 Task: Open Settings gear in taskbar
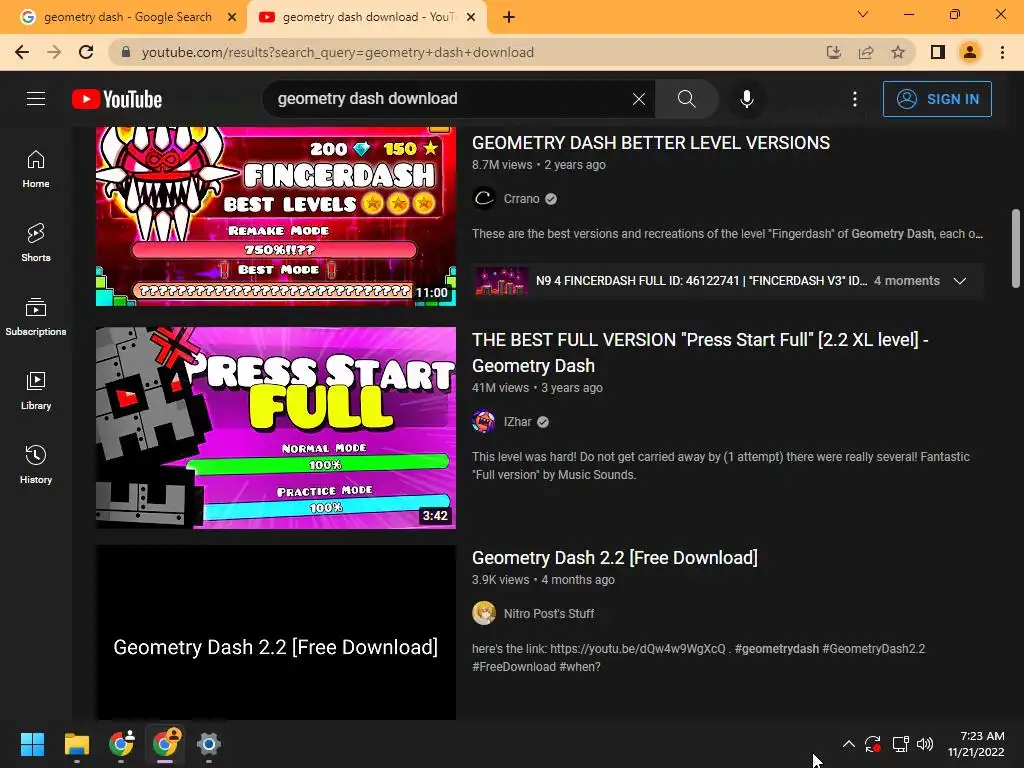click(208, 744)
